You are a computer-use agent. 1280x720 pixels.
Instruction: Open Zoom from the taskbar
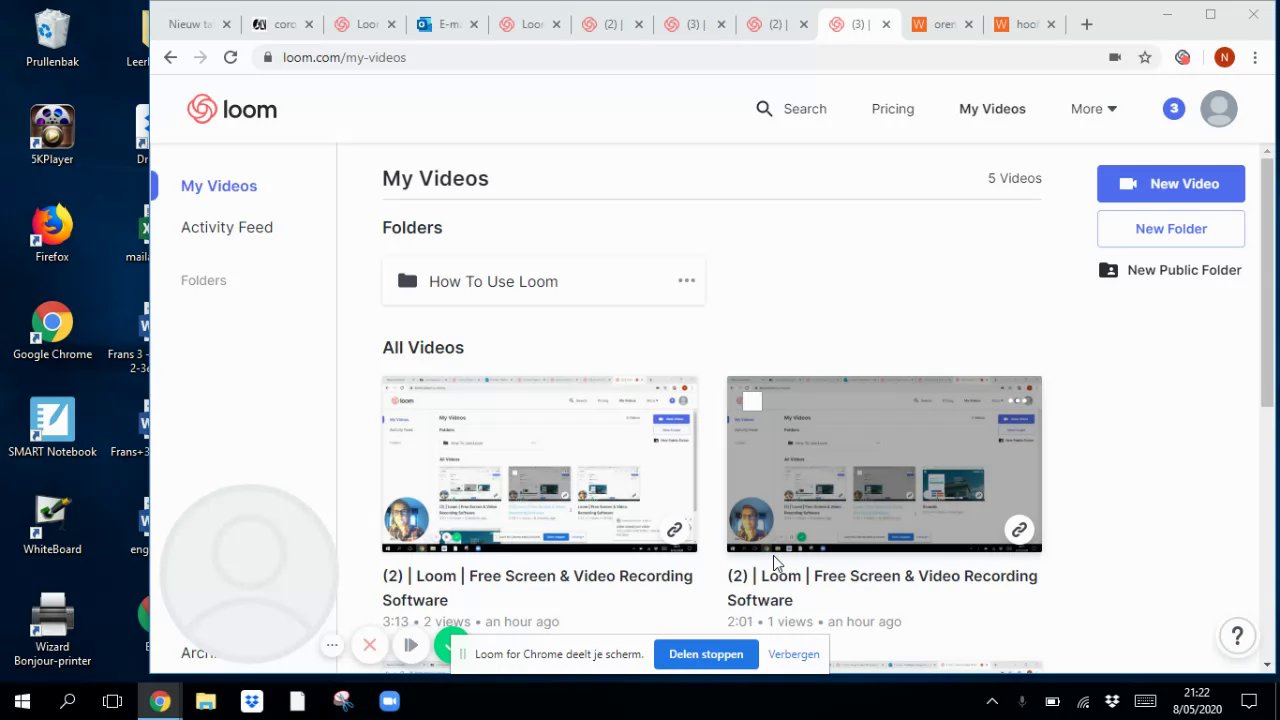click(389, 701)
